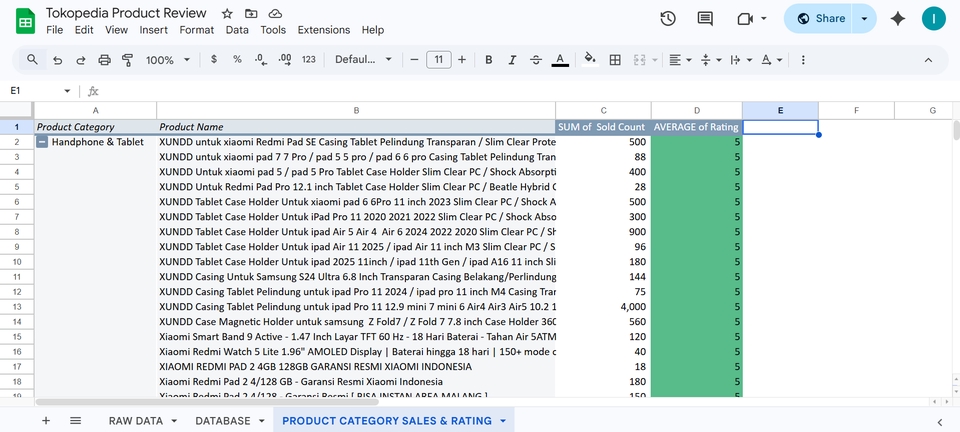Open the all sheets list

[x=75, y=421]
